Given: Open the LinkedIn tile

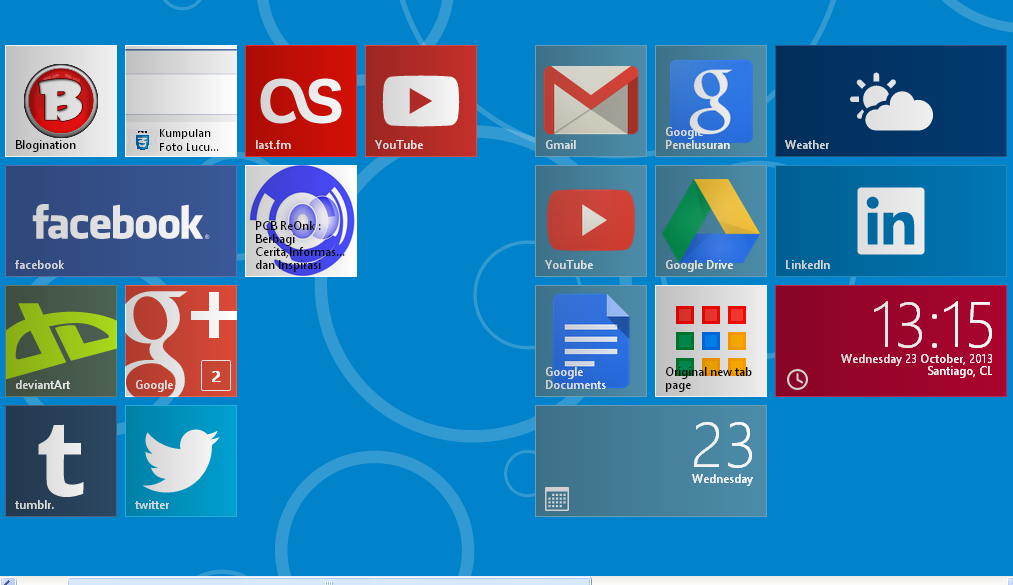Looking at the screenshot, I should pos(891,221).
